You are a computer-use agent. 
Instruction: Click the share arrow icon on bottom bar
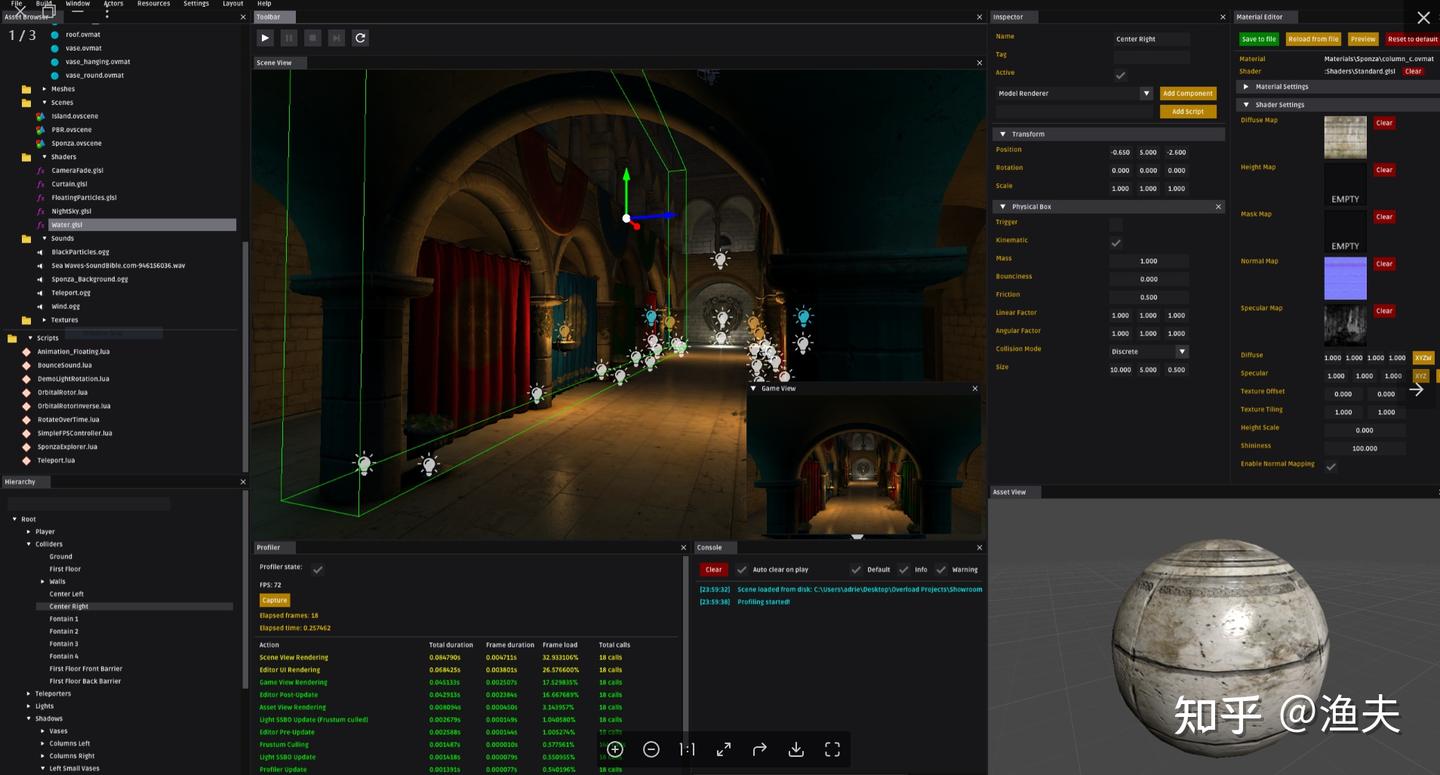[x=759, y=748]
